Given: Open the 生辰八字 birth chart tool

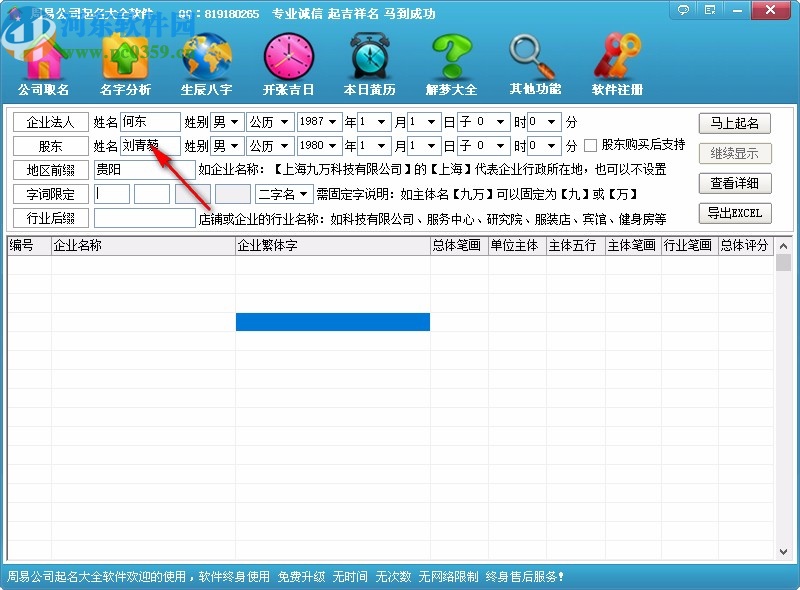Looking at the screenshot, I should coord(206,60).
